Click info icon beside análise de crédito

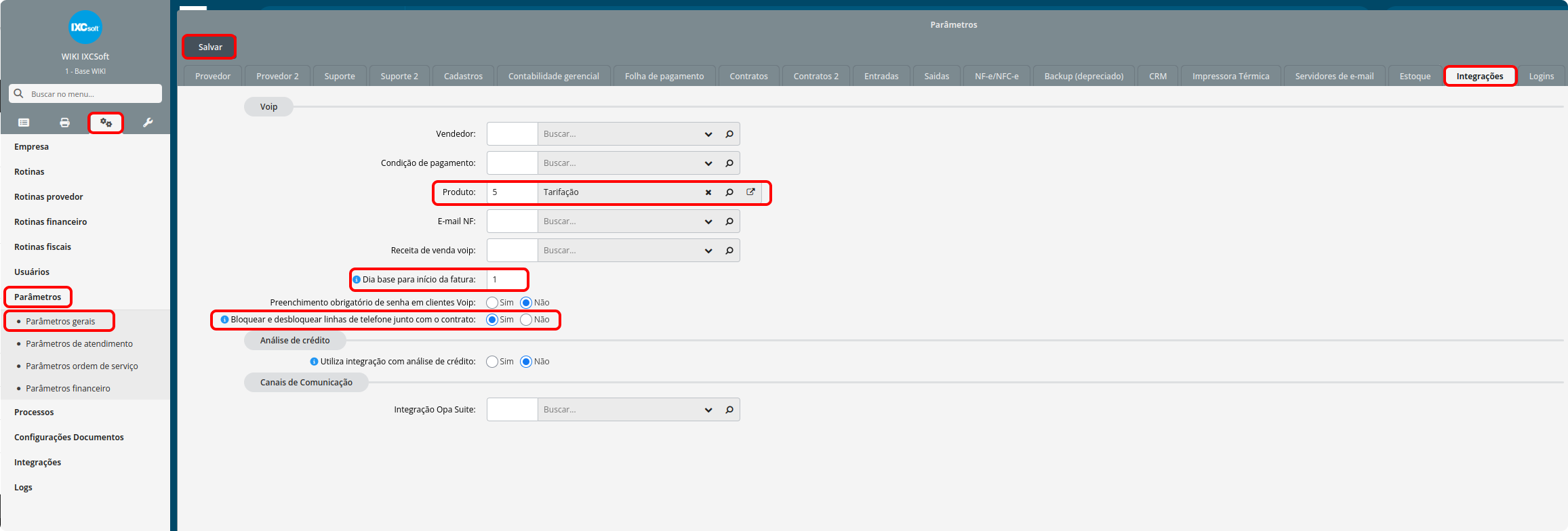tap(314, 362)
